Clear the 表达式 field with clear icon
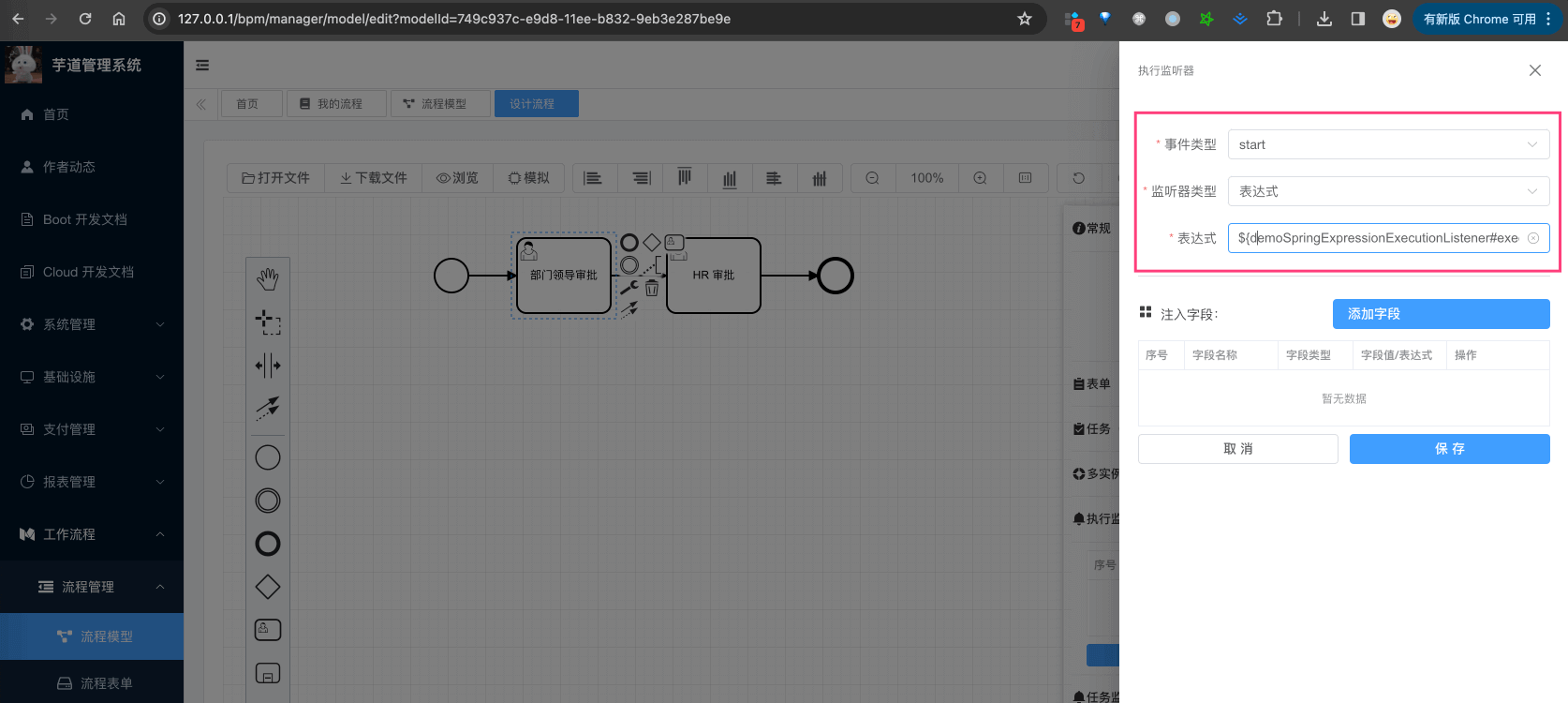 [x=1533, y=238]
